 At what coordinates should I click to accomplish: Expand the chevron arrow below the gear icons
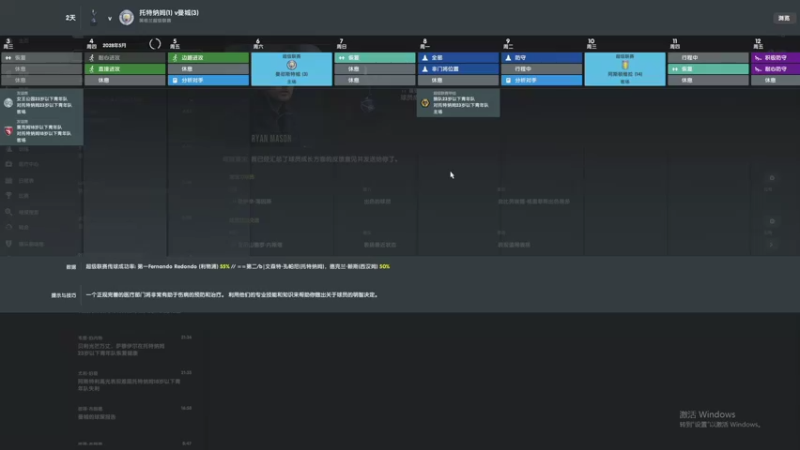point(771,245)
